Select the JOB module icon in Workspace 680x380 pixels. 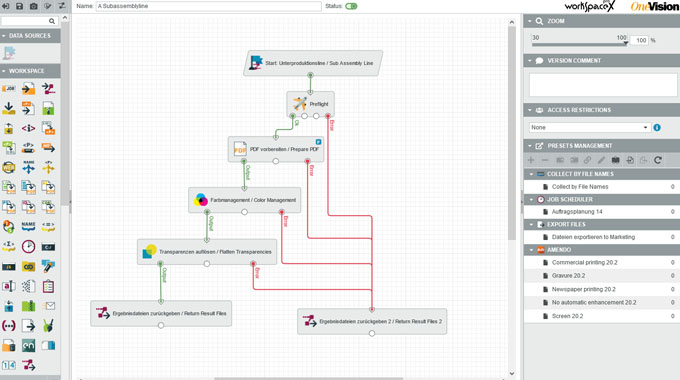coord(9,88)
